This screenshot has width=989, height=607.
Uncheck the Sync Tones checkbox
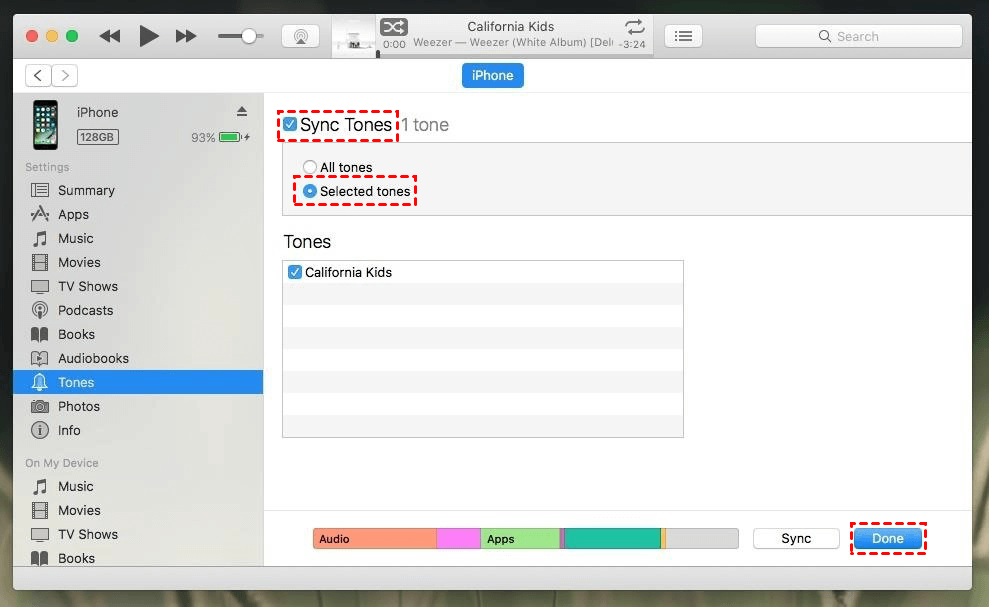pos(290,125)
